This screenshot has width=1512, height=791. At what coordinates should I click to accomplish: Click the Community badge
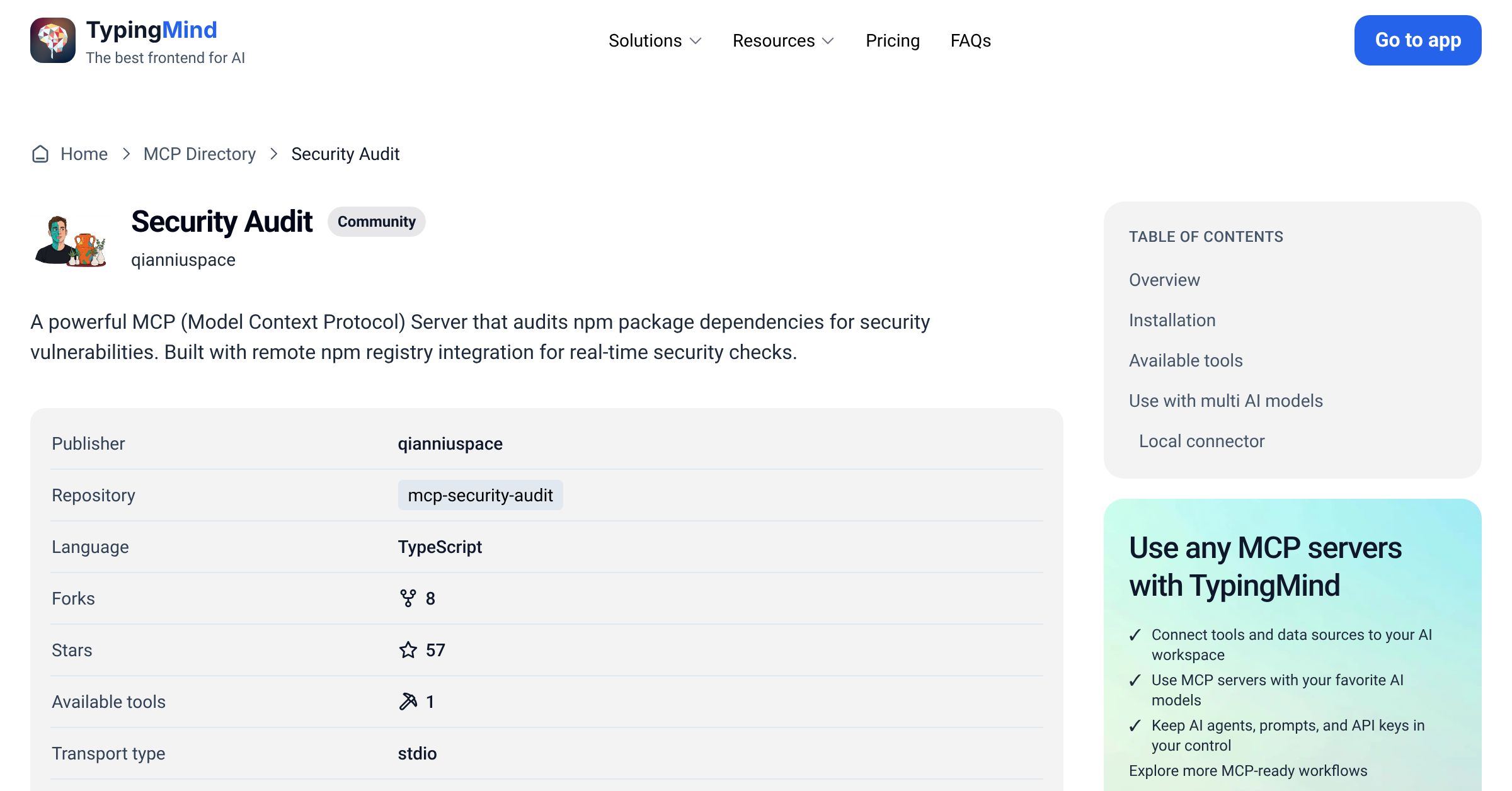[x=376, y=222]
